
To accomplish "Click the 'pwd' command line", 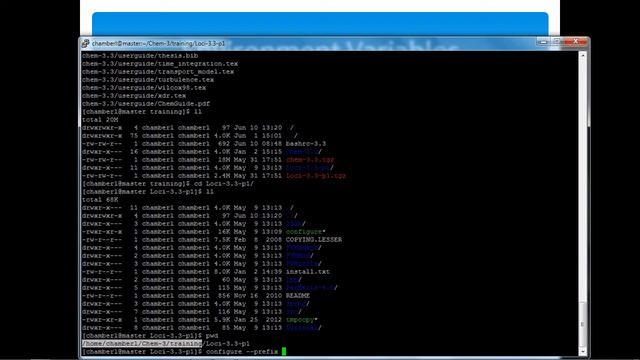I will coord(150,336).
